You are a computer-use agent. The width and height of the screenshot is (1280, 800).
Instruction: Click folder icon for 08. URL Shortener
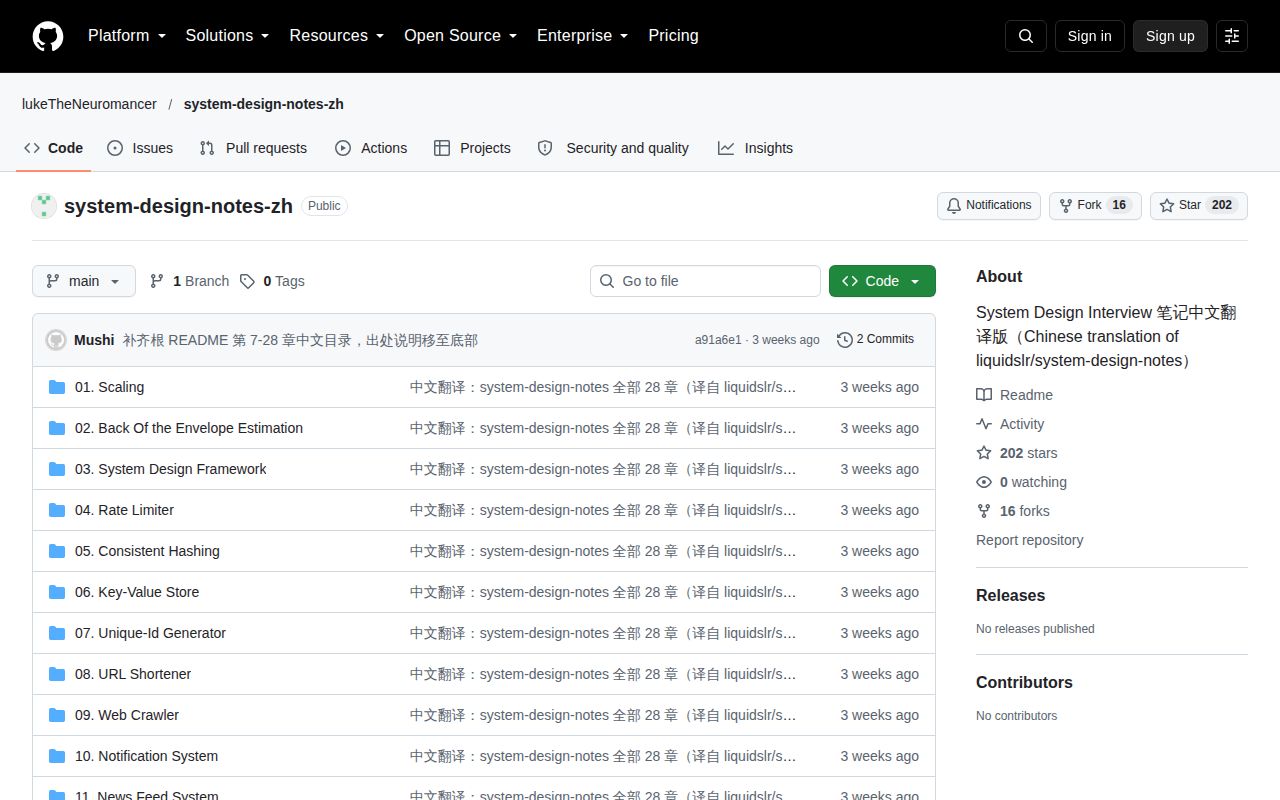(x=57, y=674)
